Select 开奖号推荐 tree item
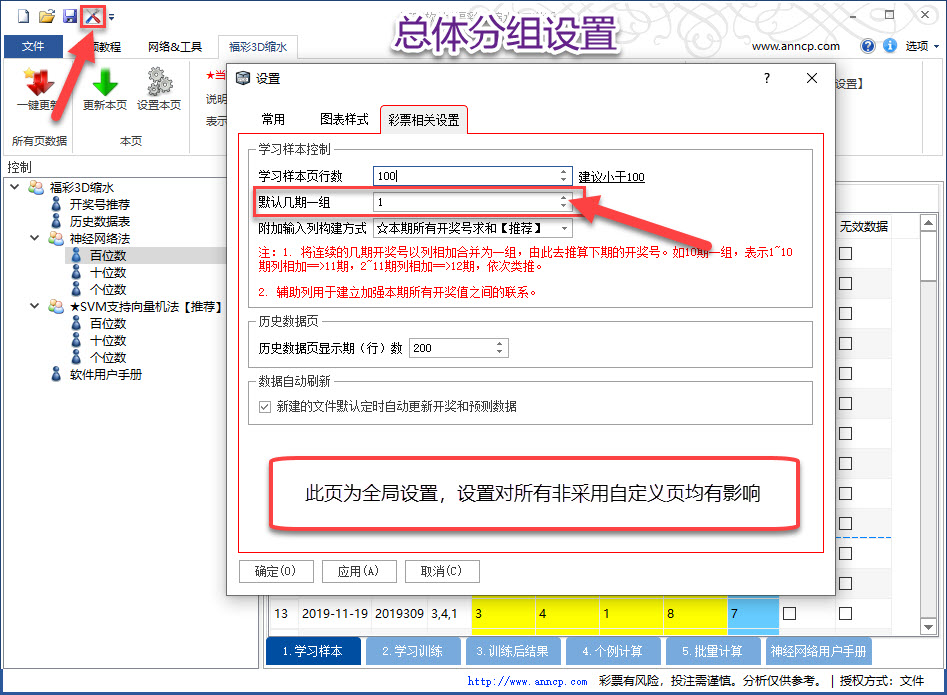 tap(100, 205)
